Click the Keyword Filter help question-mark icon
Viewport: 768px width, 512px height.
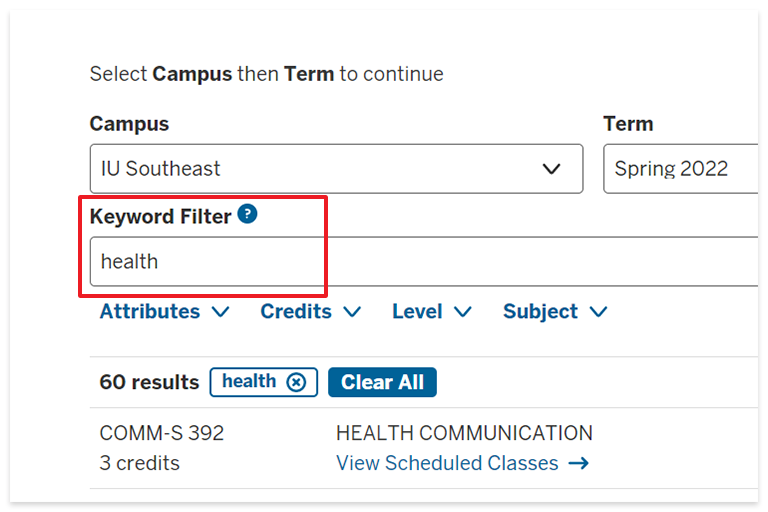tap(247, 214)
